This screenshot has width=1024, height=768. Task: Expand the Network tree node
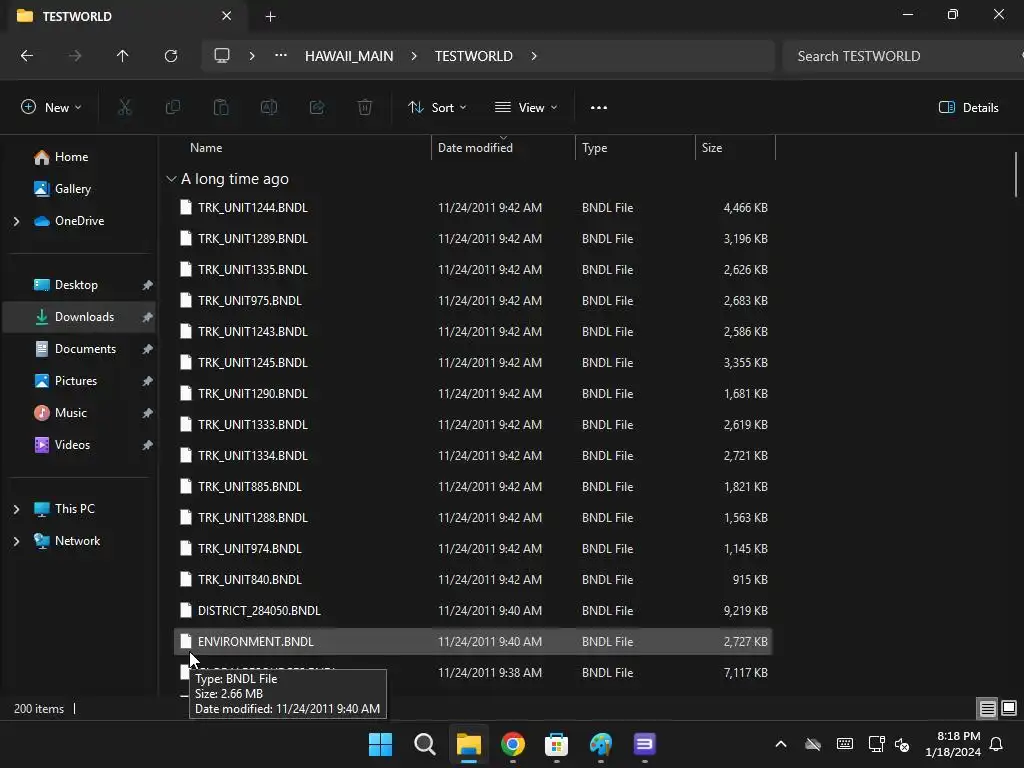16,541
